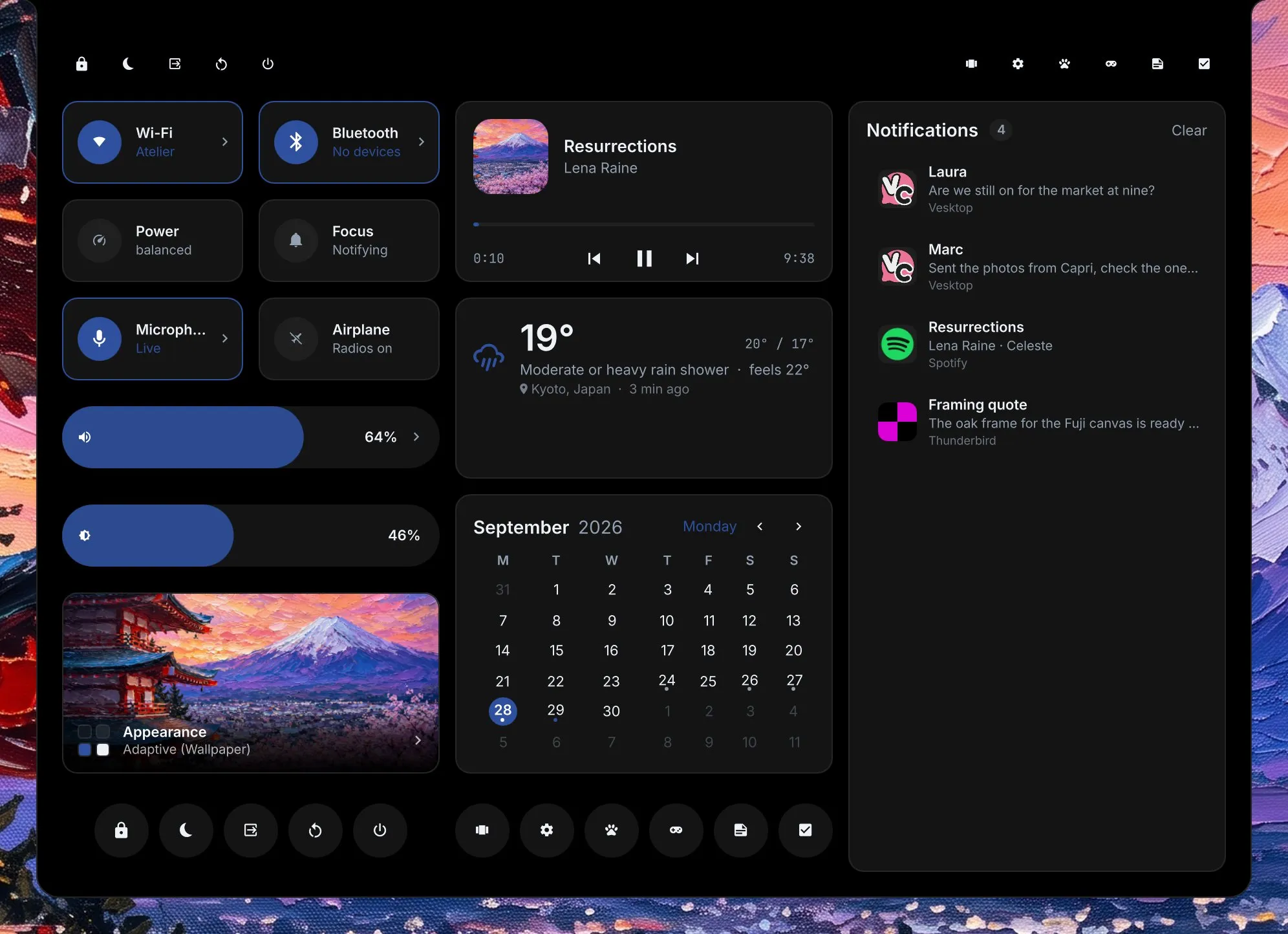Click the round paw button at the bottom
The height and width of the screenshot is (934, 1288).
click(x=612, y=831)
